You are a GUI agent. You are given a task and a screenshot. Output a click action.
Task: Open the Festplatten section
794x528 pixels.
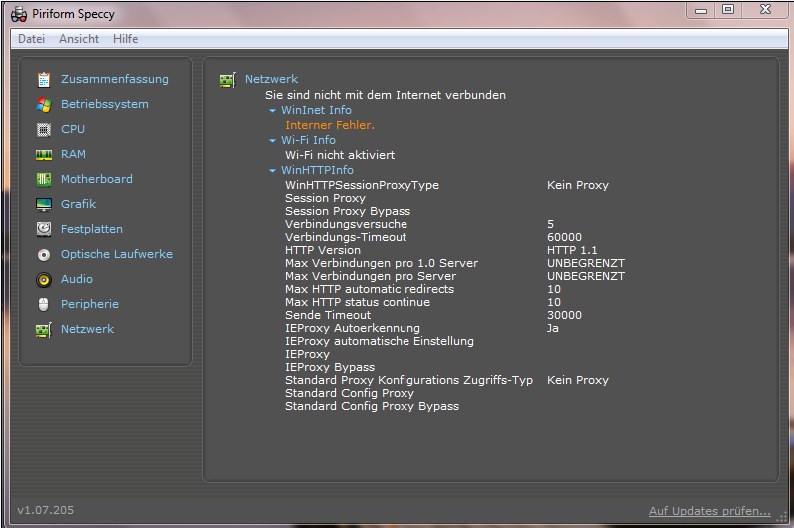click(92, 229)
